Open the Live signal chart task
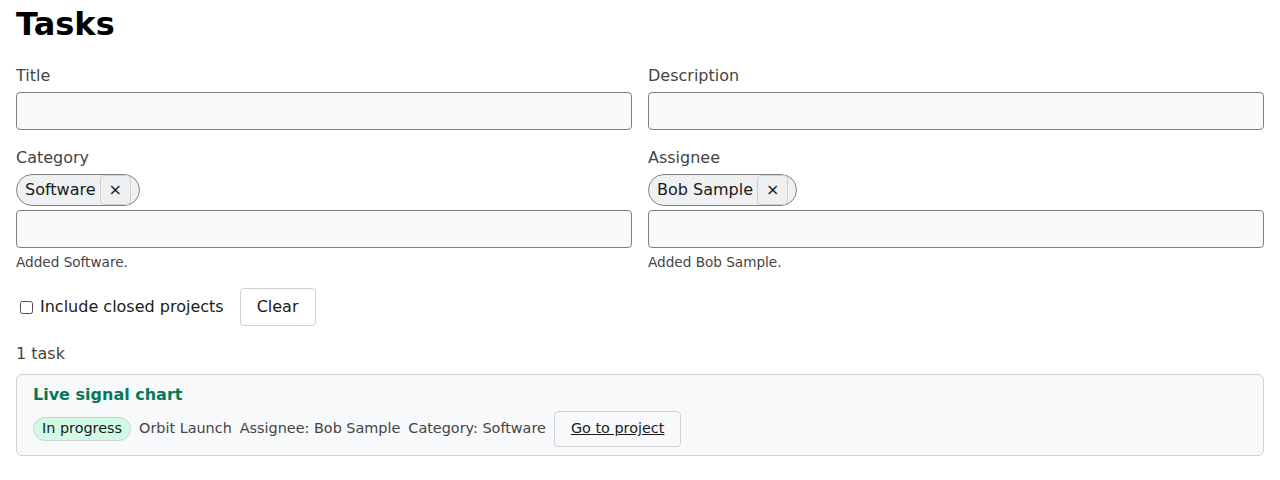This screenshot has width=1280, height=480. pyautogui.click(x=108, y=395)
